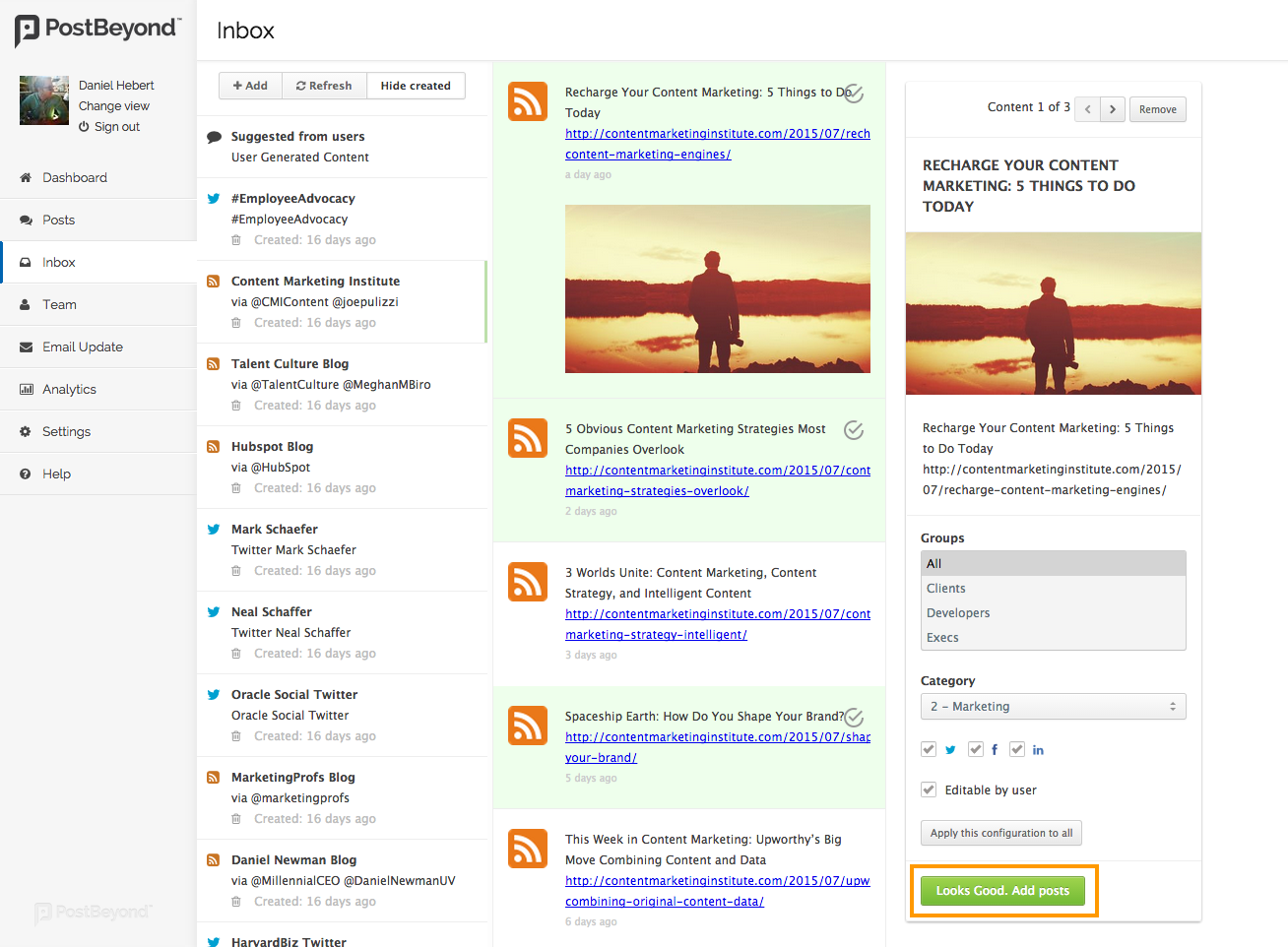Image resolution: width=1288 pixels, height=947 pixels.
Task: Click the sunset photo thumbnail in preview panel
Action: click(x=1053, y=313)
